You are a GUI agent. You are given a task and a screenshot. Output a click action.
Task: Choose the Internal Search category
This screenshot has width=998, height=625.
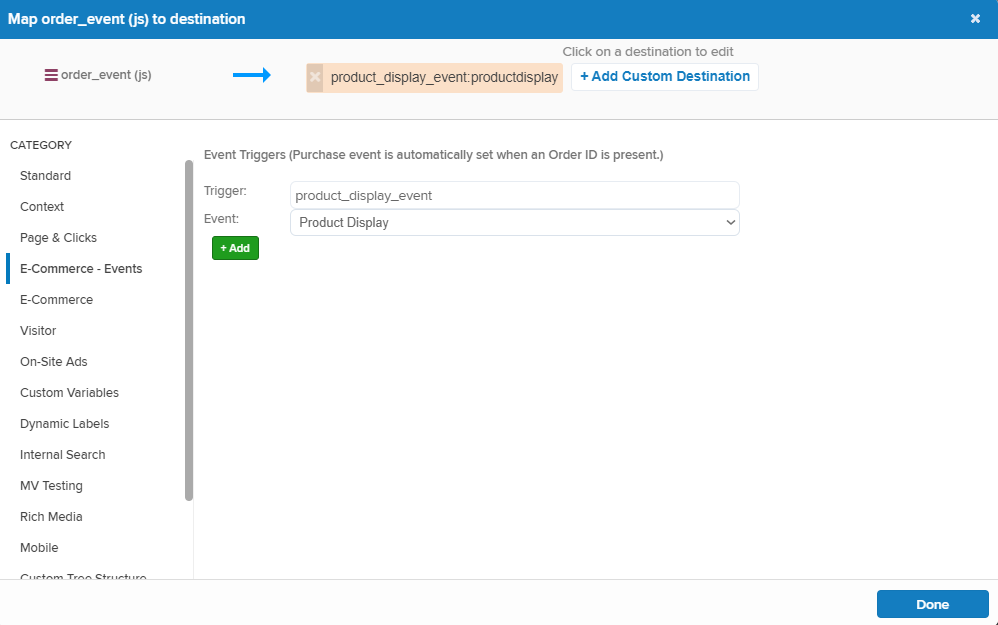pyautogui.click(x=62, y=455)
